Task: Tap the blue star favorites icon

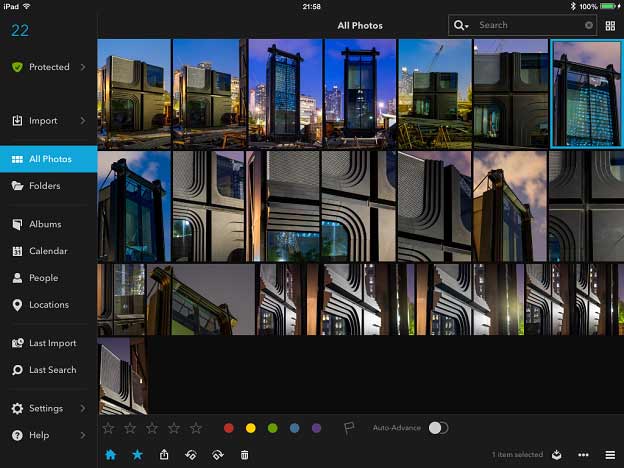Action: click(x=137, y=454)
